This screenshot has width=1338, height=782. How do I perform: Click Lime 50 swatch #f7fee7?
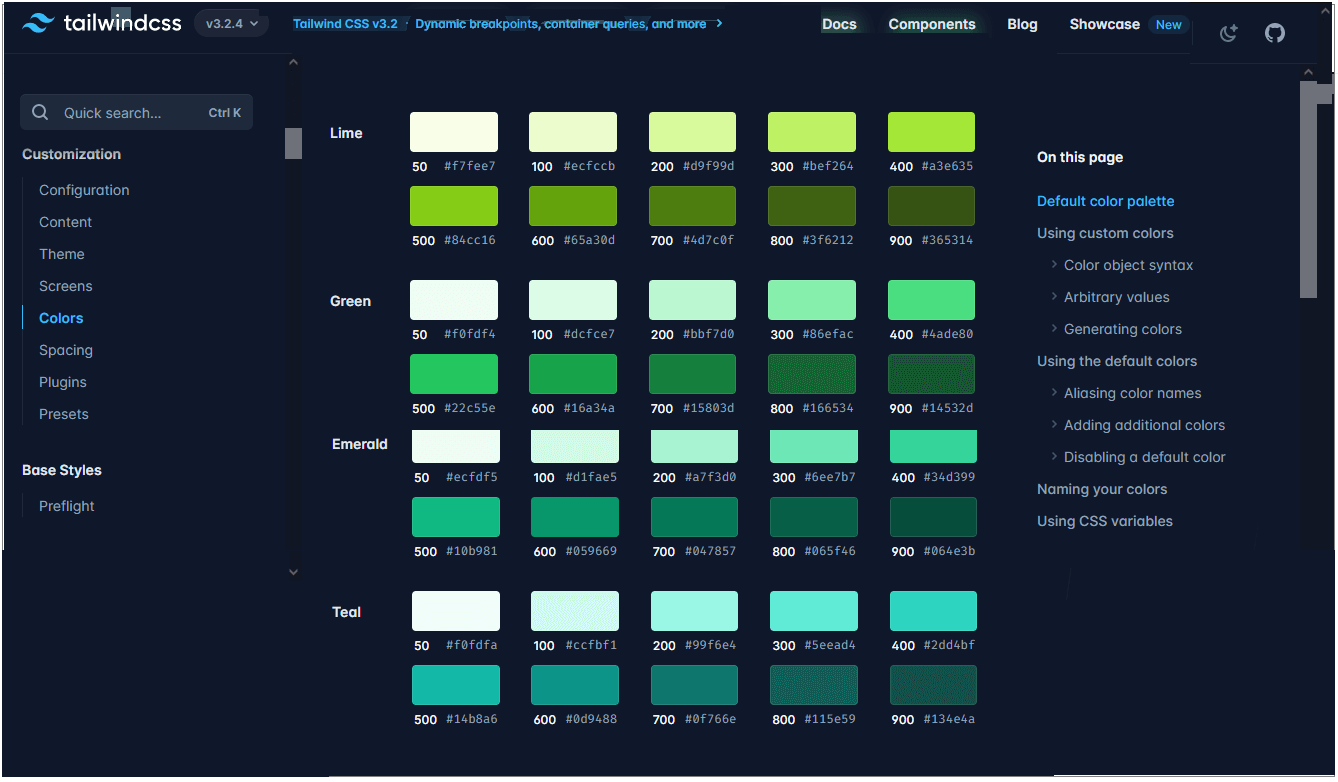(454, 132)
